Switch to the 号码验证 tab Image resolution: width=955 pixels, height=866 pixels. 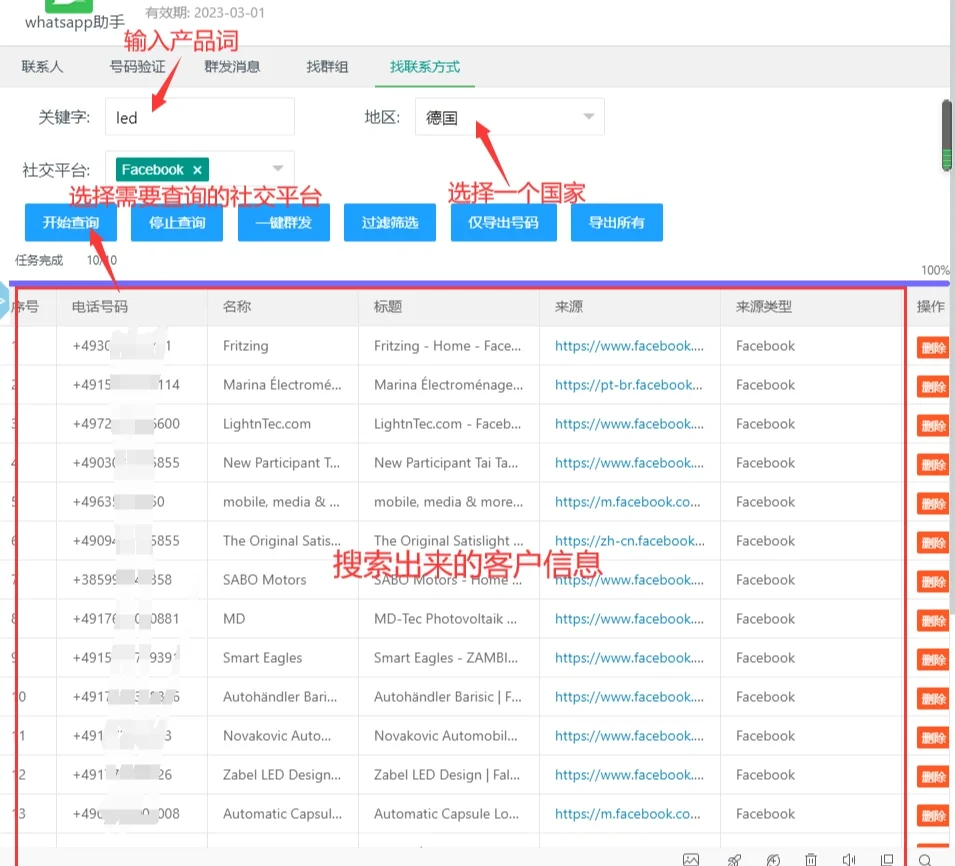pyautogui.click(x=137, y=66)
